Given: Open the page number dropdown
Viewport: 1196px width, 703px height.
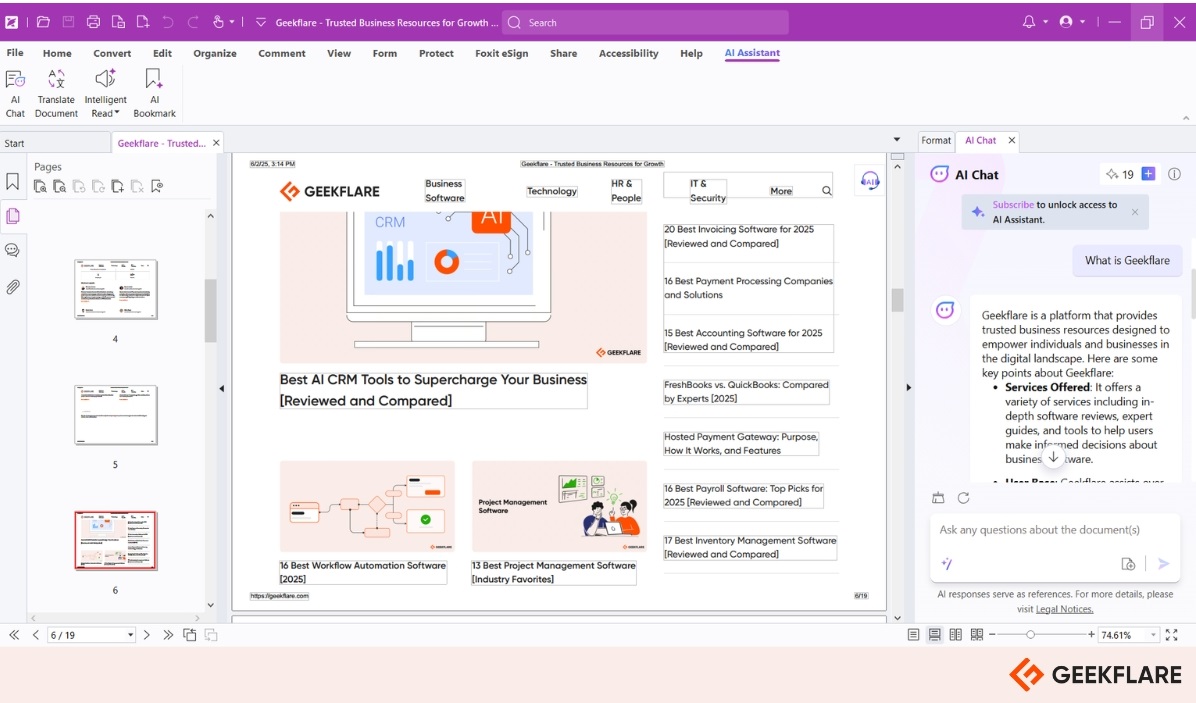Looking at the screenshot, I should click(x=130, y=634).
